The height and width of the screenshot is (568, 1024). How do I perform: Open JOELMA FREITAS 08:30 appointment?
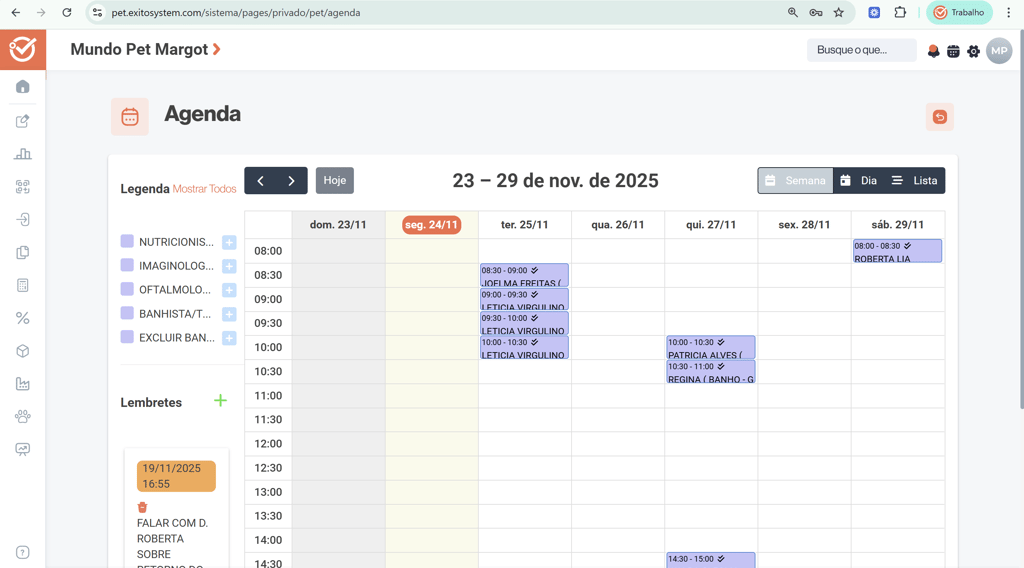524,276
